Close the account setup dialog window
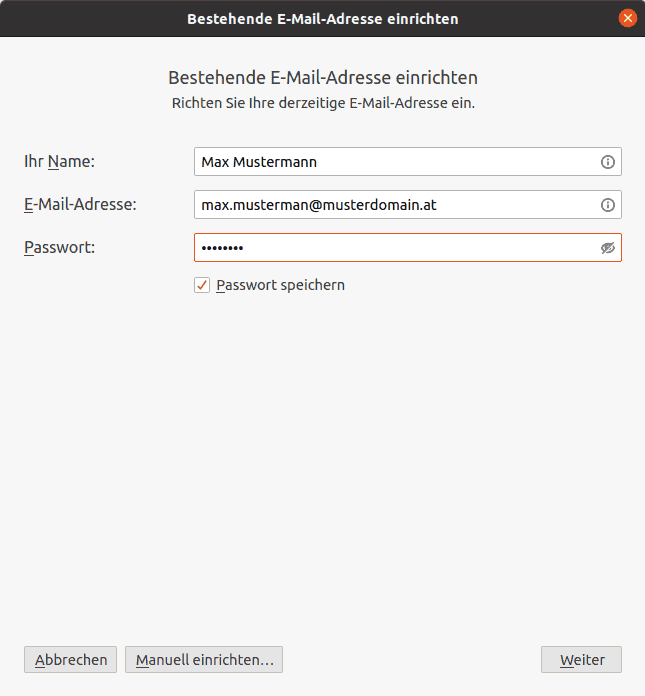Screen dimensions: 645x696 (628, 18)
